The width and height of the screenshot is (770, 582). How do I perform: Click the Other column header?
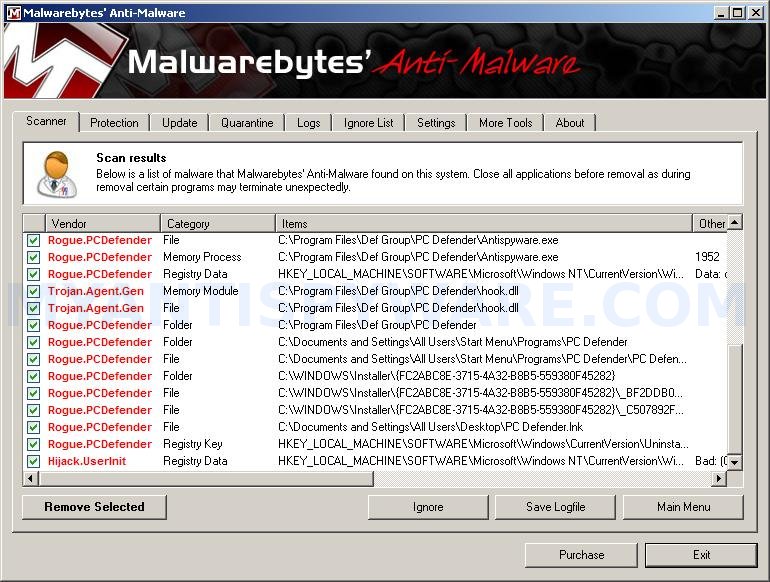(710, 223)
